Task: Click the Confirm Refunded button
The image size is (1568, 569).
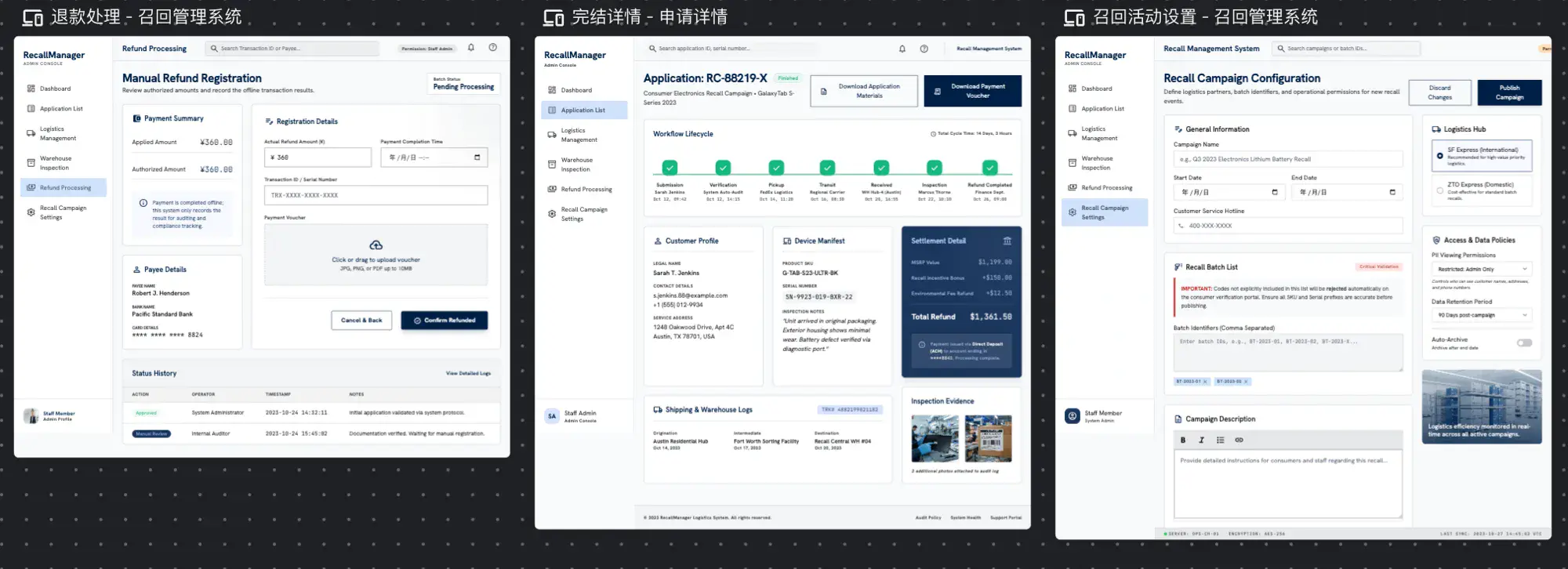Action: point(445,321)
